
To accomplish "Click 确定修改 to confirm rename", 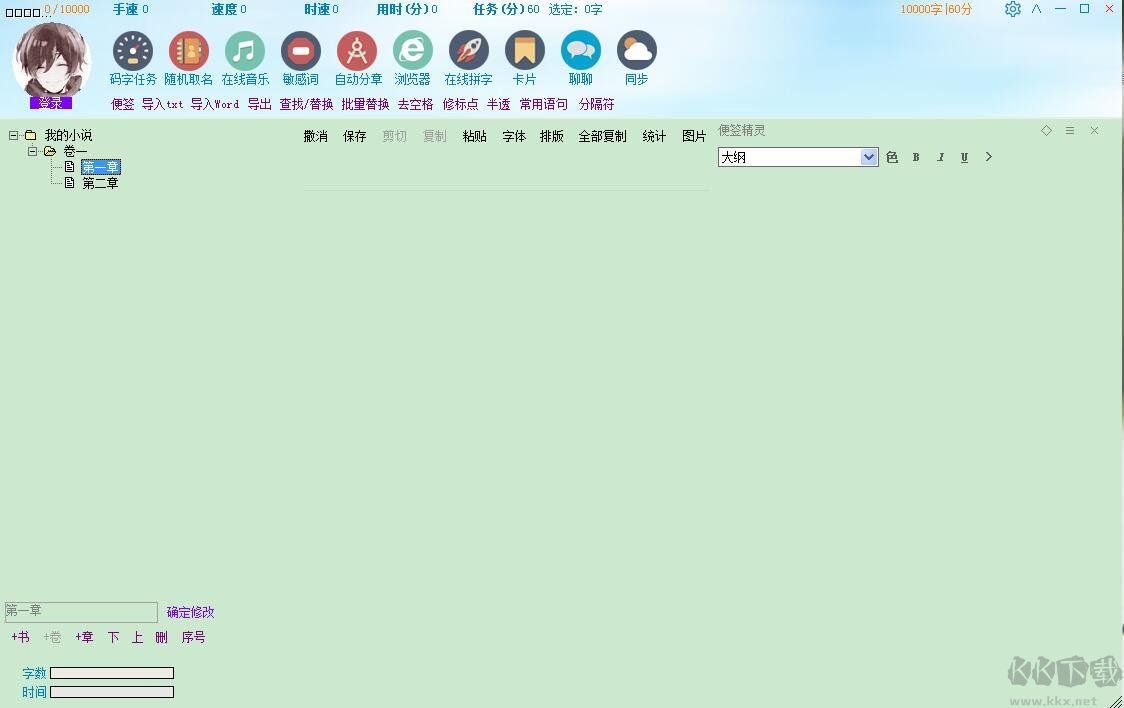I will [x=190, y=612].
